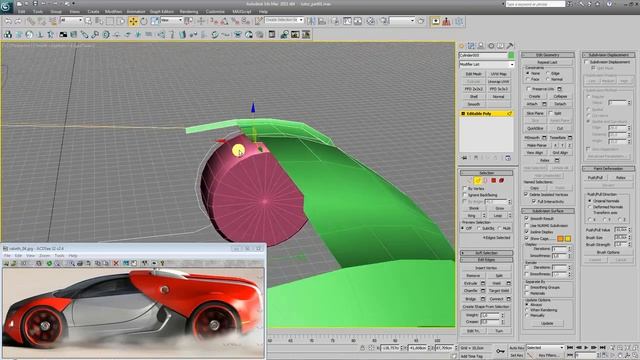
Task: Collapse the Edit Edges rollout
Action: [x=487, y=260]
